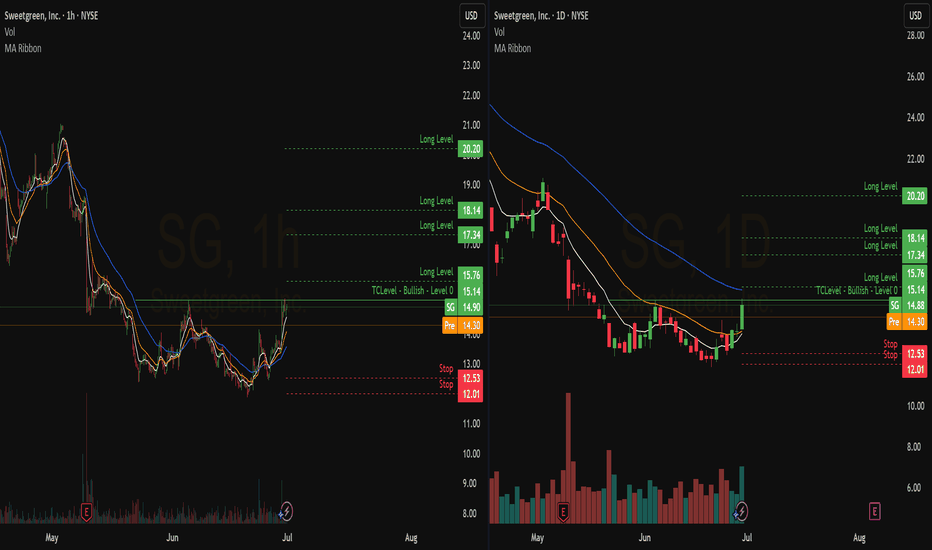
Task: Click the May date on 1h time axis
Action: [52, 538]
